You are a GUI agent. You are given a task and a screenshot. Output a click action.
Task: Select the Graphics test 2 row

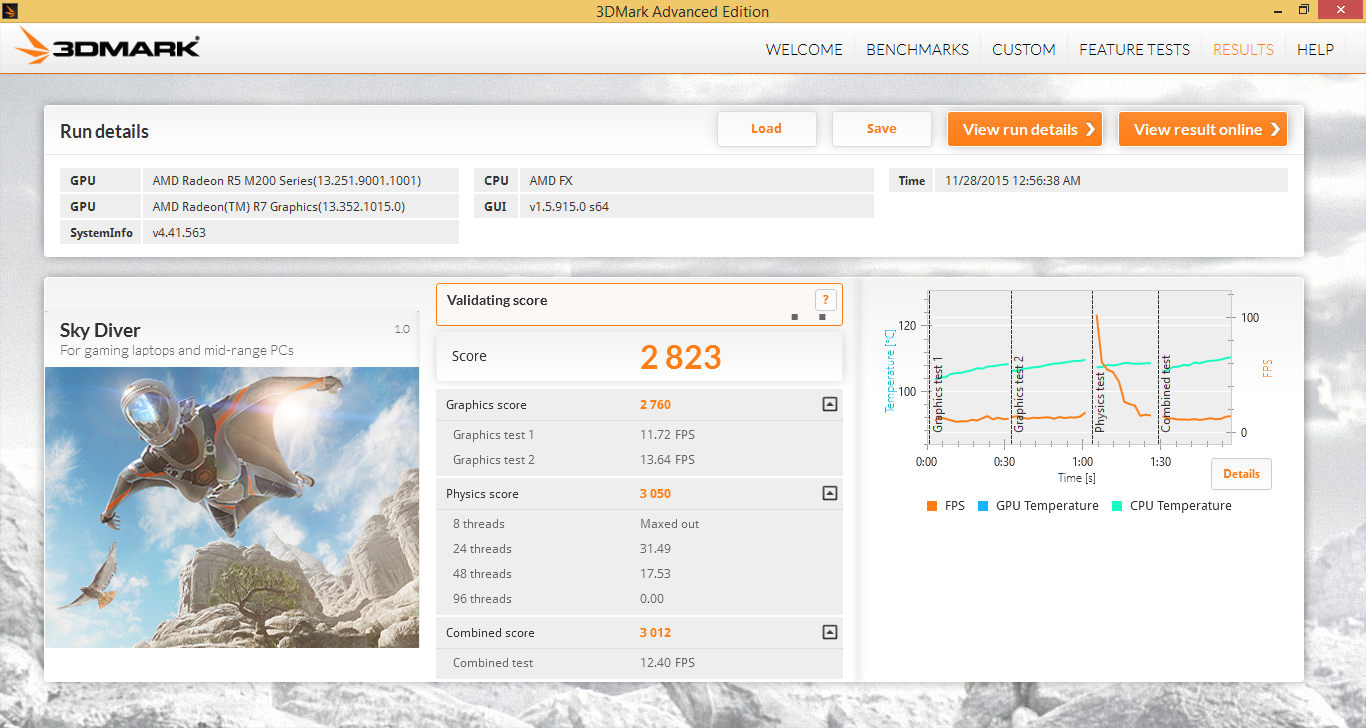point(639,460)
